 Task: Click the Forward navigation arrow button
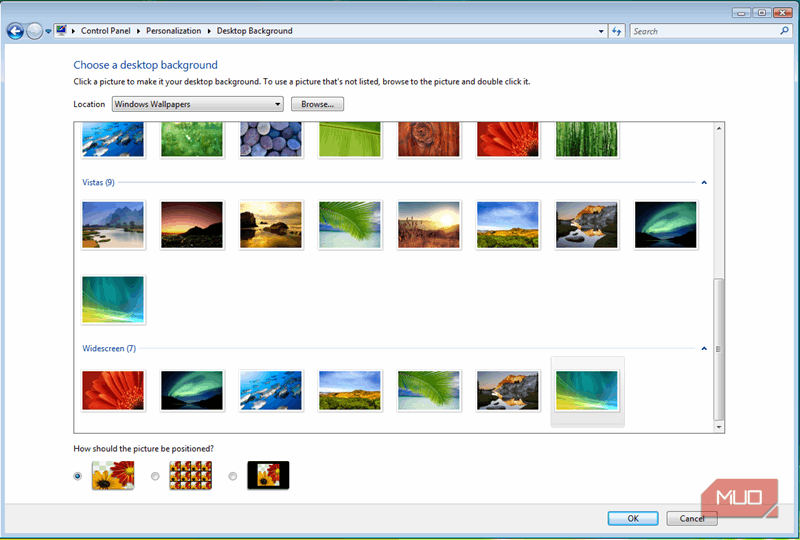[35, 31]
